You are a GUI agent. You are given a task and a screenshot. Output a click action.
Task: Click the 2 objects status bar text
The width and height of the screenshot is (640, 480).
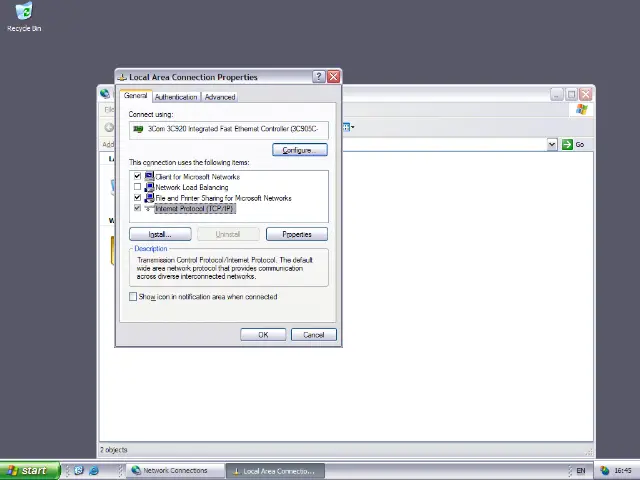(114, 450)
